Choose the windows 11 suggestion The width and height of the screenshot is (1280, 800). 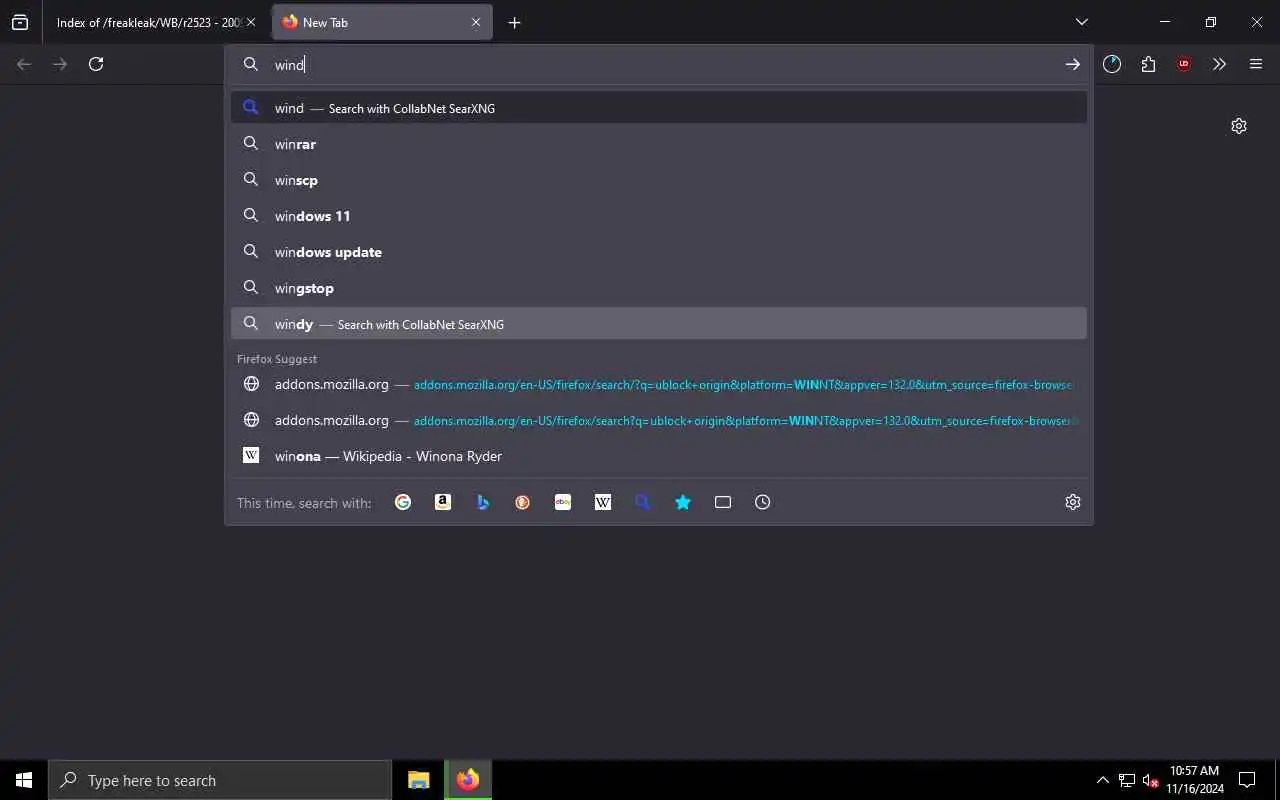coord(659,216)
